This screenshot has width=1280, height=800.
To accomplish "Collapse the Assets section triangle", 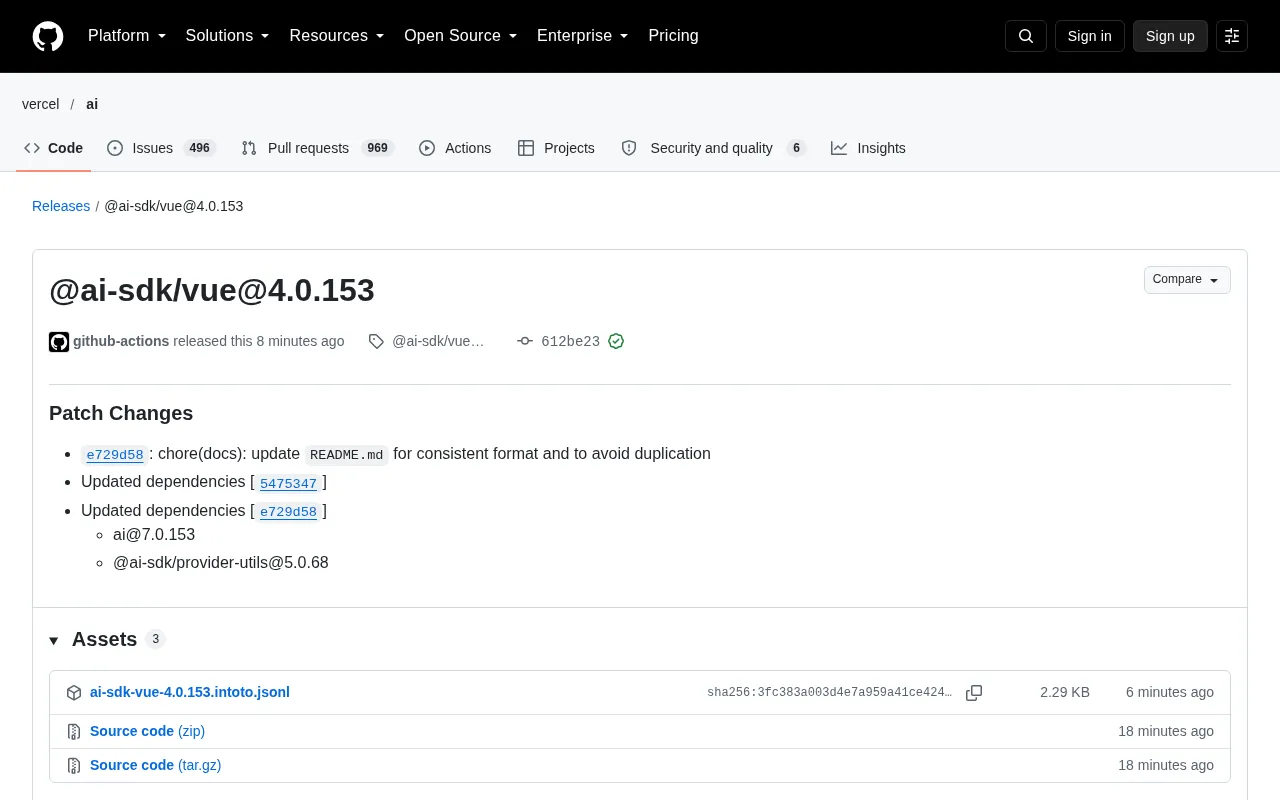I will tap(54, 640).
